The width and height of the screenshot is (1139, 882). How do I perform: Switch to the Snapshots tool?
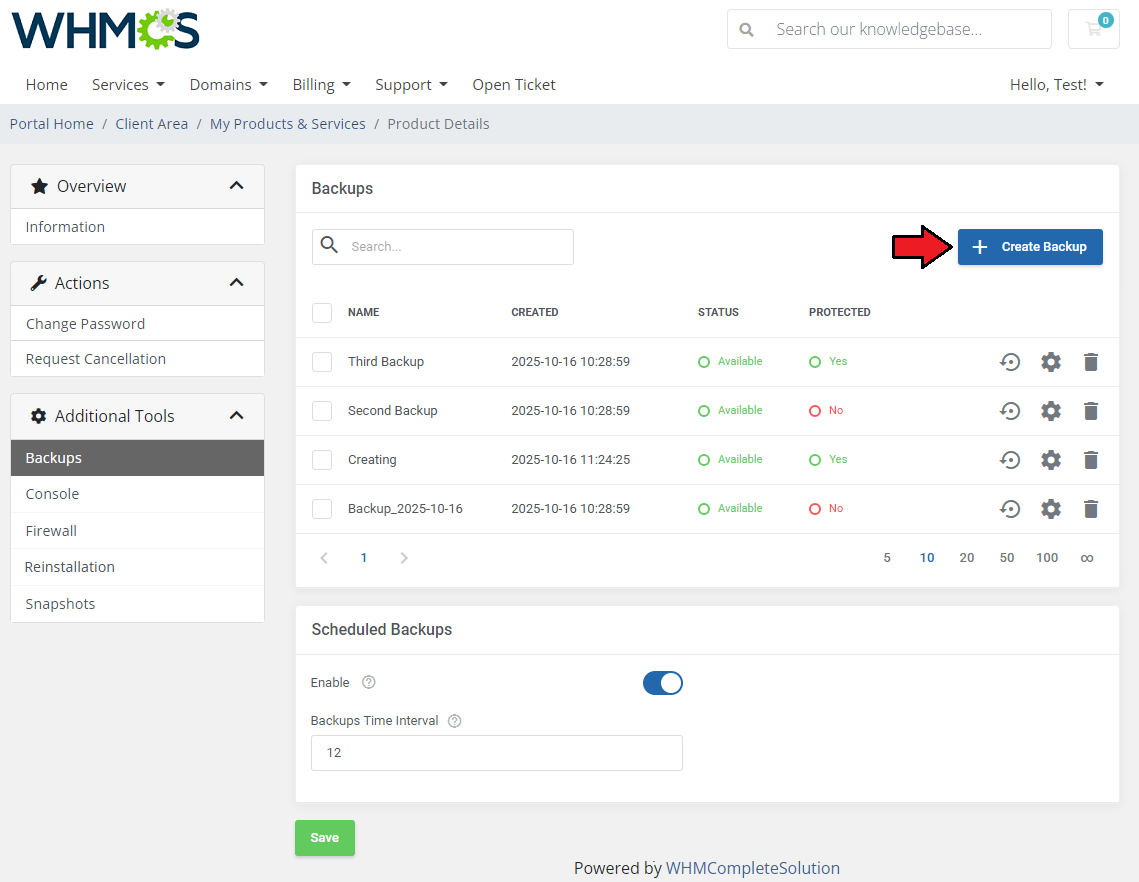(62, 603)
